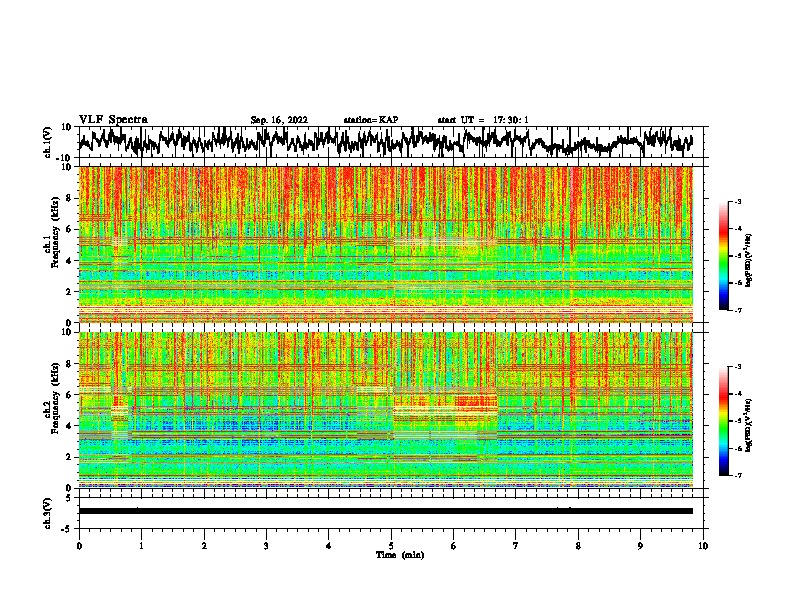Click time axis tick label "7"
The image size is (792, 612).
coord(516,546)
